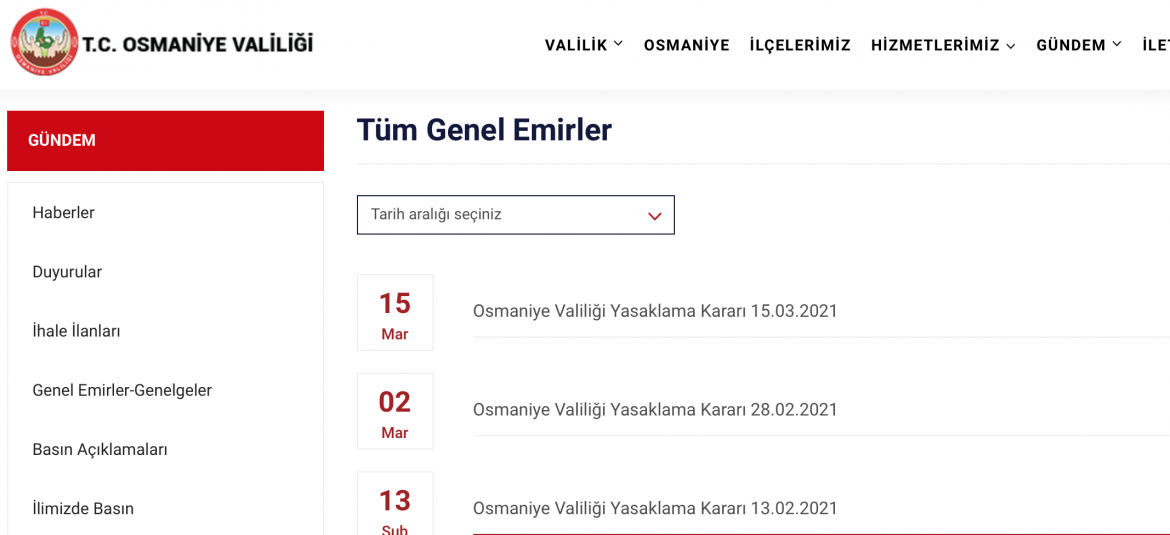1170x535 pixels.
Task: Open the Tarih aralığı seçiniz date selector
Action: tap(516, 215)
